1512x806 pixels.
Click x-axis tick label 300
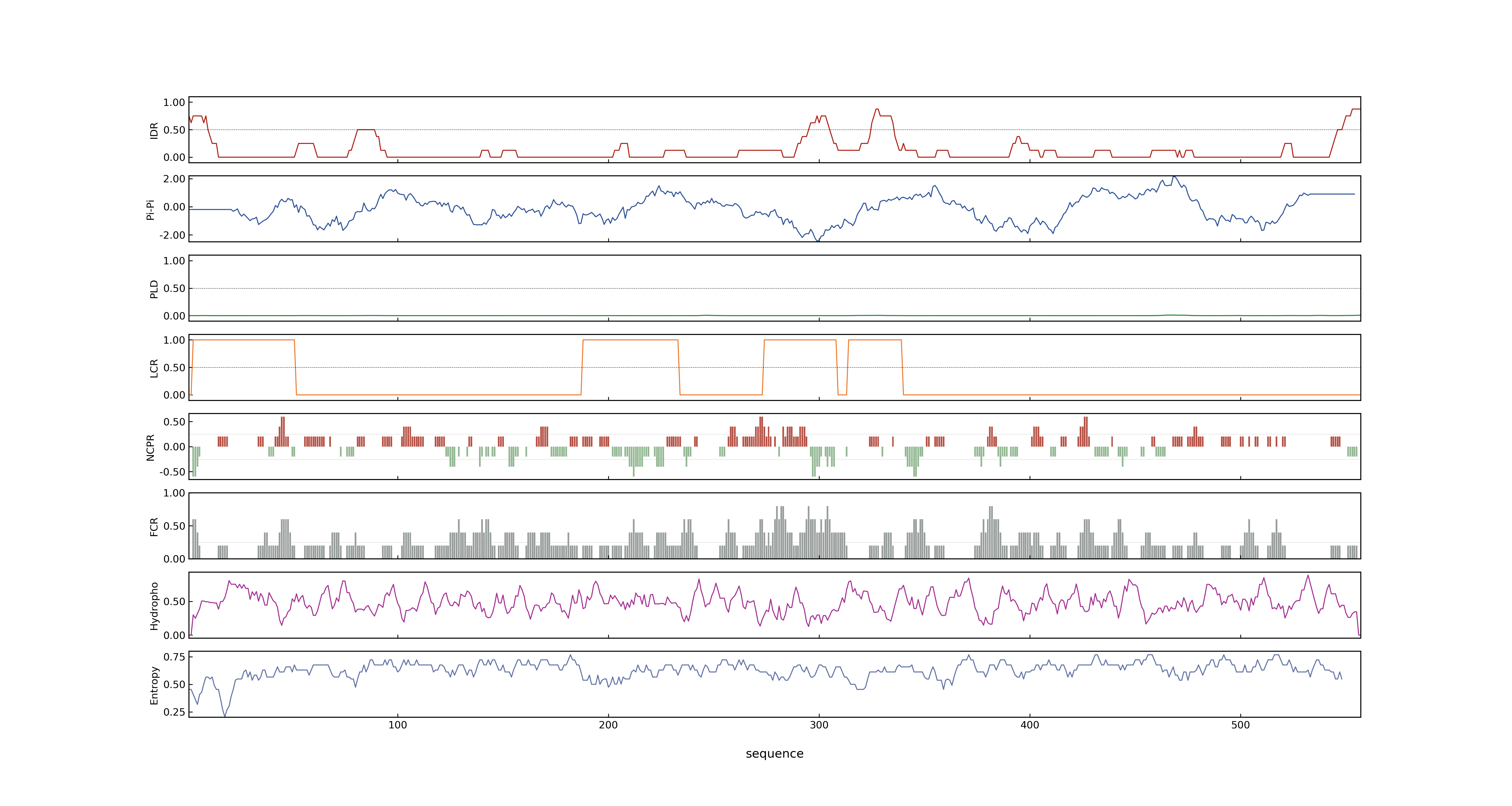click(x=819, y=725)
